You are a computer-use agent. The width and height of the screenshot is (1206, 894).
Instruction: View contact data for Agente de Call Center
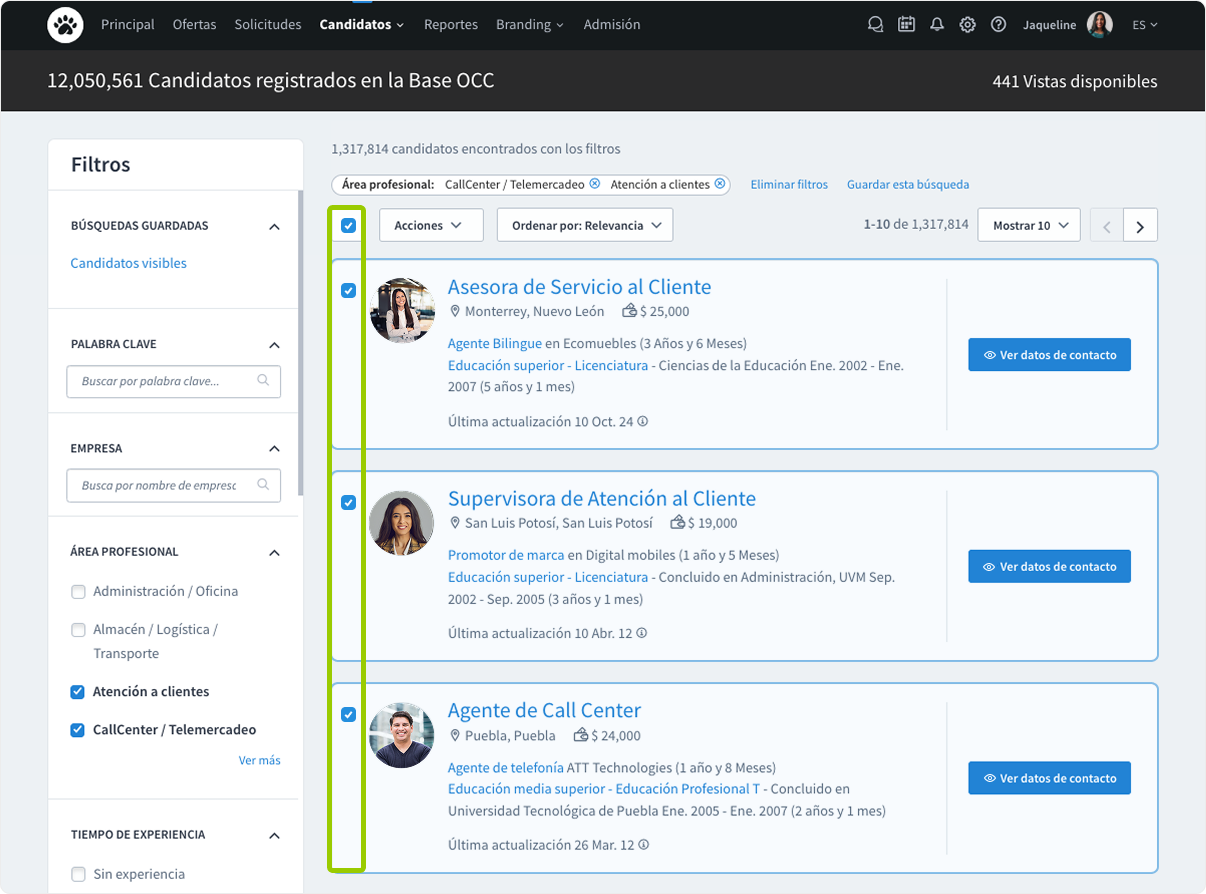pos(1049,778)
